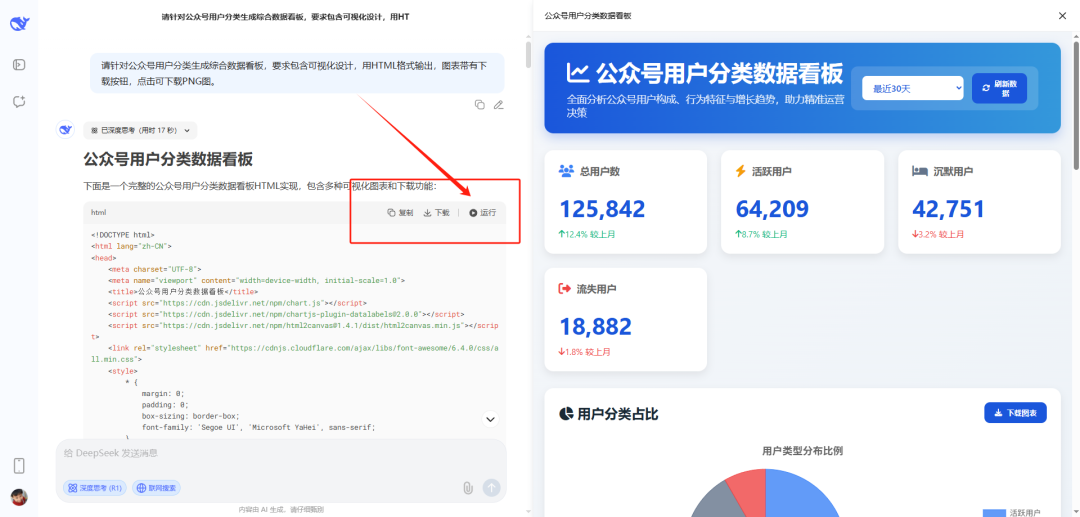This screenshot has height=517, width=1080.
Task: Click the html language label on code block
Action: coord(98,213)
